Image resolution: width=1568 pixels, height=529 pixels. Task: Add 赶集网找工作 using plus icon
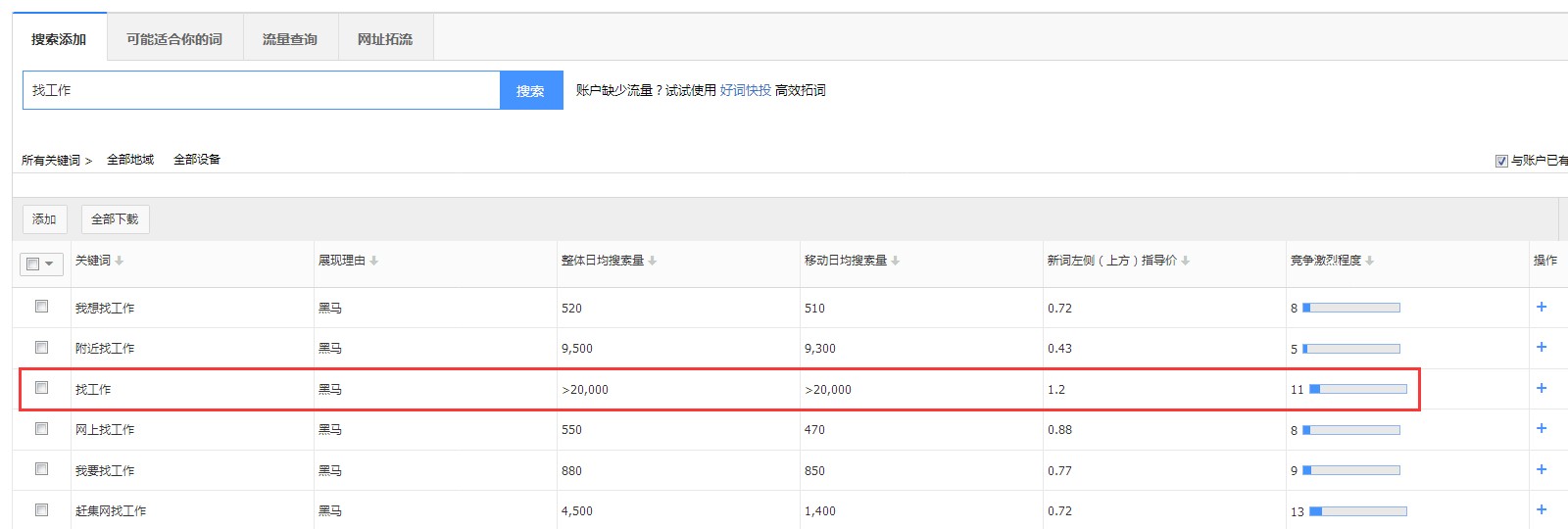tap(1541, 509)
